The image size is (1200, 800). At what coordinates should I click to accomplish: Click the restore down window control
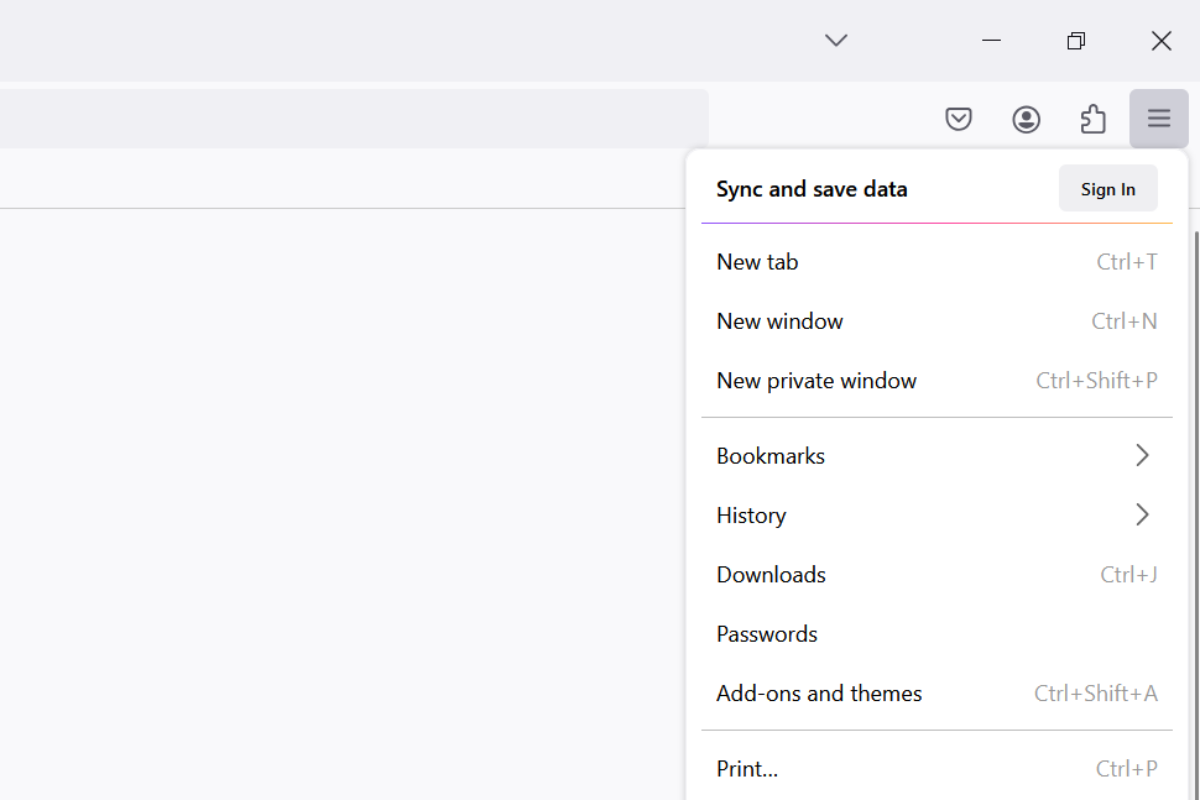point(1076,40)
